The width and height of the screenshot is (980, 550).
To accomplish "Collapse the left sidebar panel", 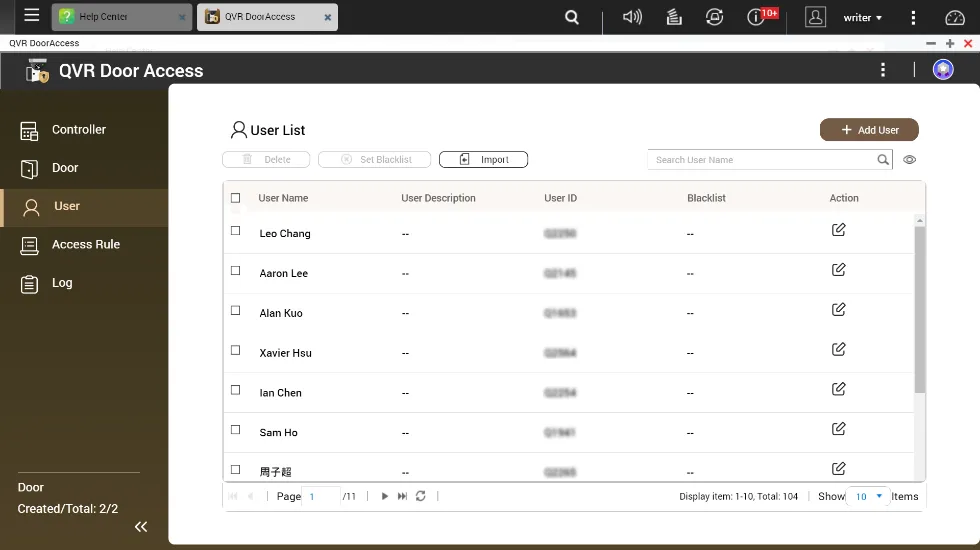I will pos(141,526).
